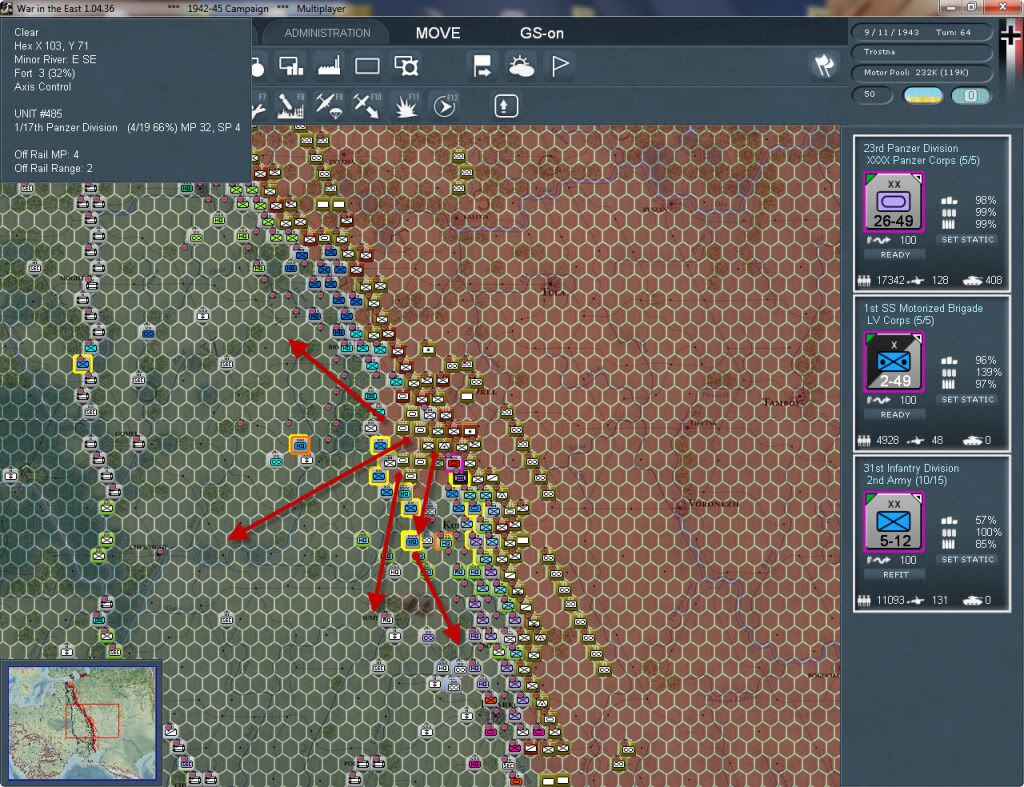Set 23rd Panzer Division to static
This screenshot has height=787, width=1024.
968,240
